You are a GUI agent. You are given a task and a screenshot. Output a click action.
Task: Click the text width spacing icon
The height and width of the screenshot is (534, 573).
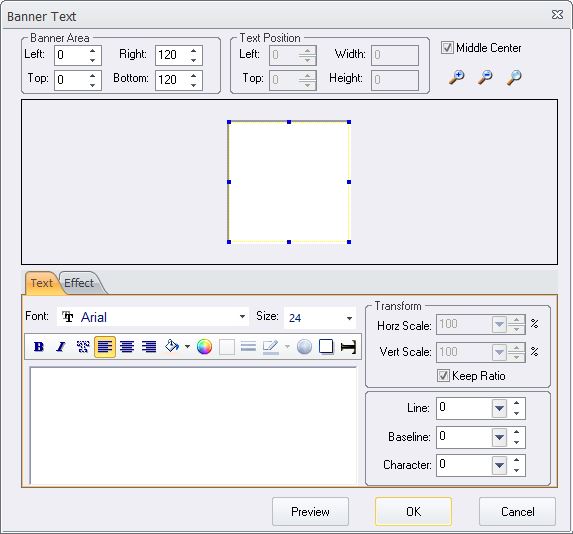[x=348, y=347]
